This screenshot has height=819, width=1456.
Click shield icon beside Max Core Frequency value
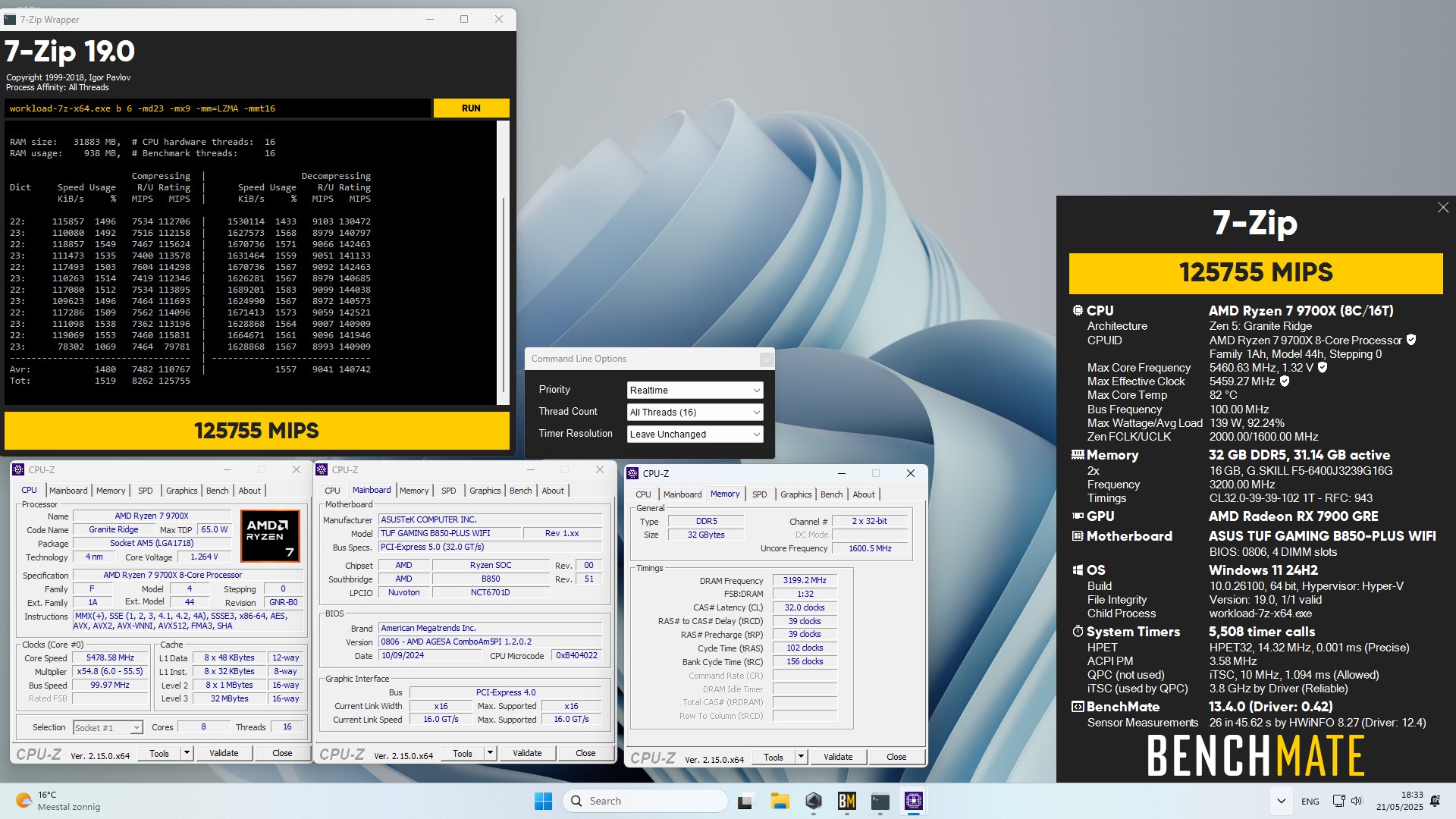tap(1323, 367)
